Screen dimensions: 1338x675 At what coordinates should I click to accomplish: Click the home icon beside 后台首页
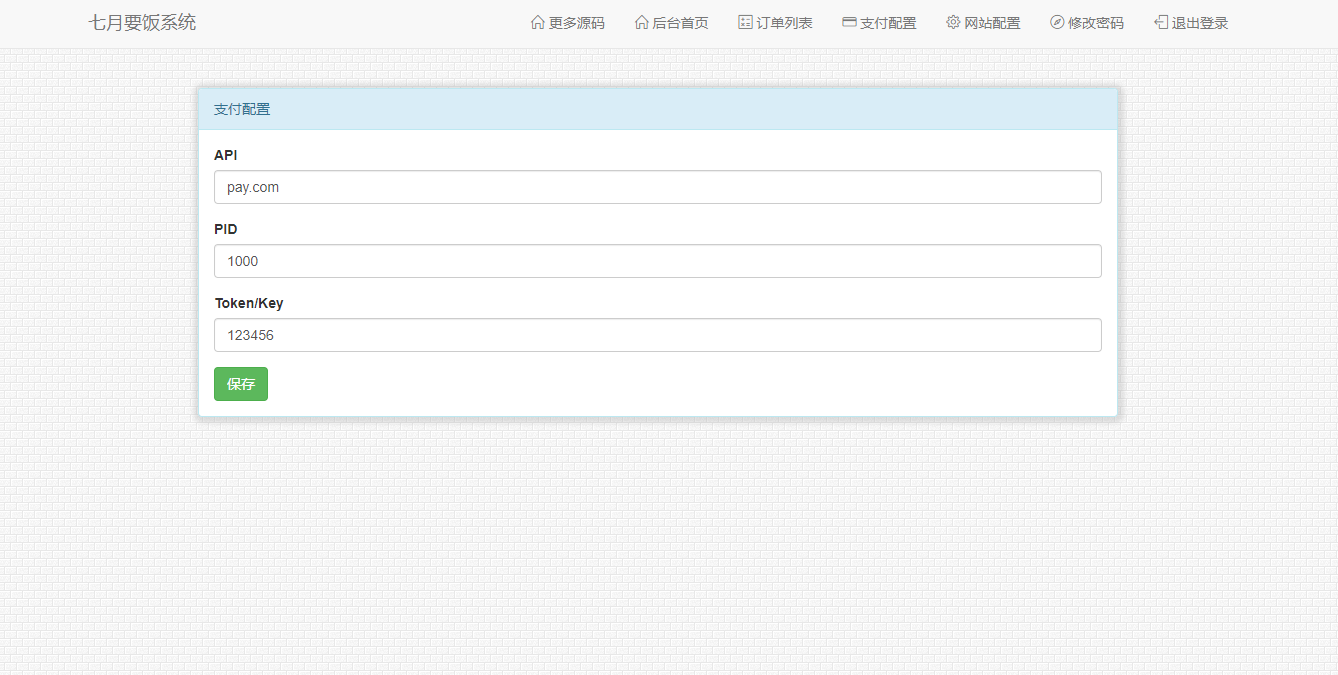[642, 23]
